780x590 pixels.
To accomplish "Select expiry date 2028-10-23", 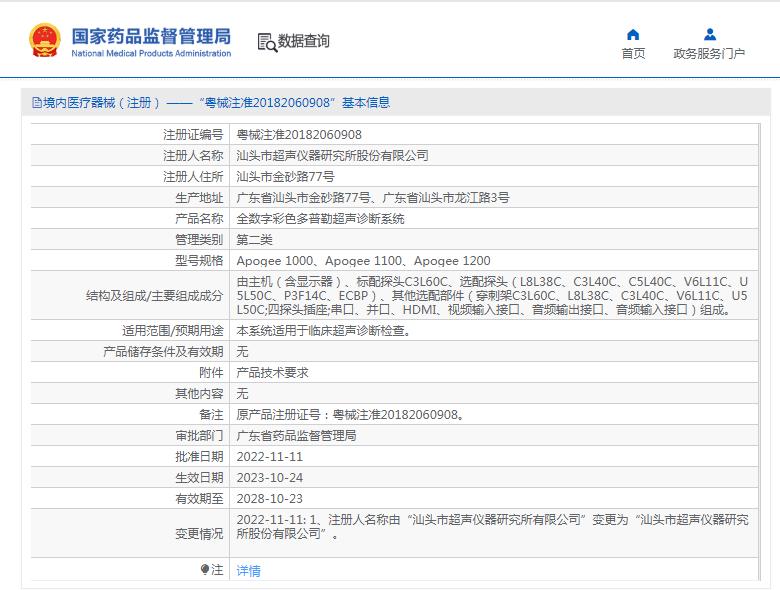I will coord(270,498).
